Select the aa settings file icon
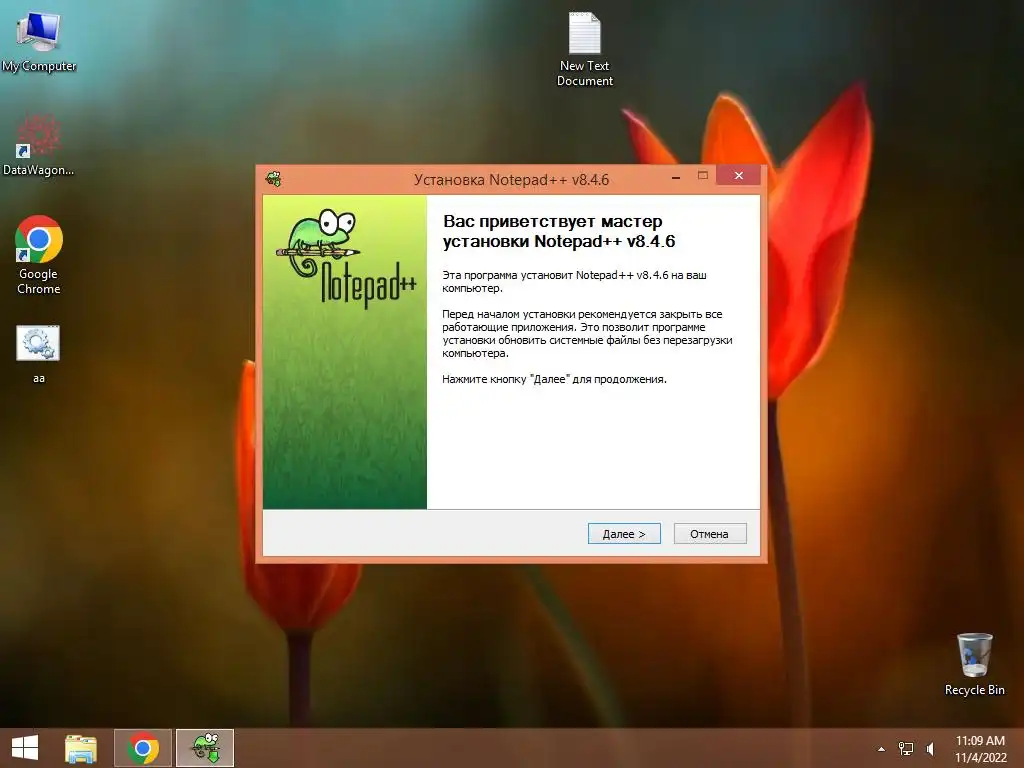1024x768 pixels. [x=39, y=354]
